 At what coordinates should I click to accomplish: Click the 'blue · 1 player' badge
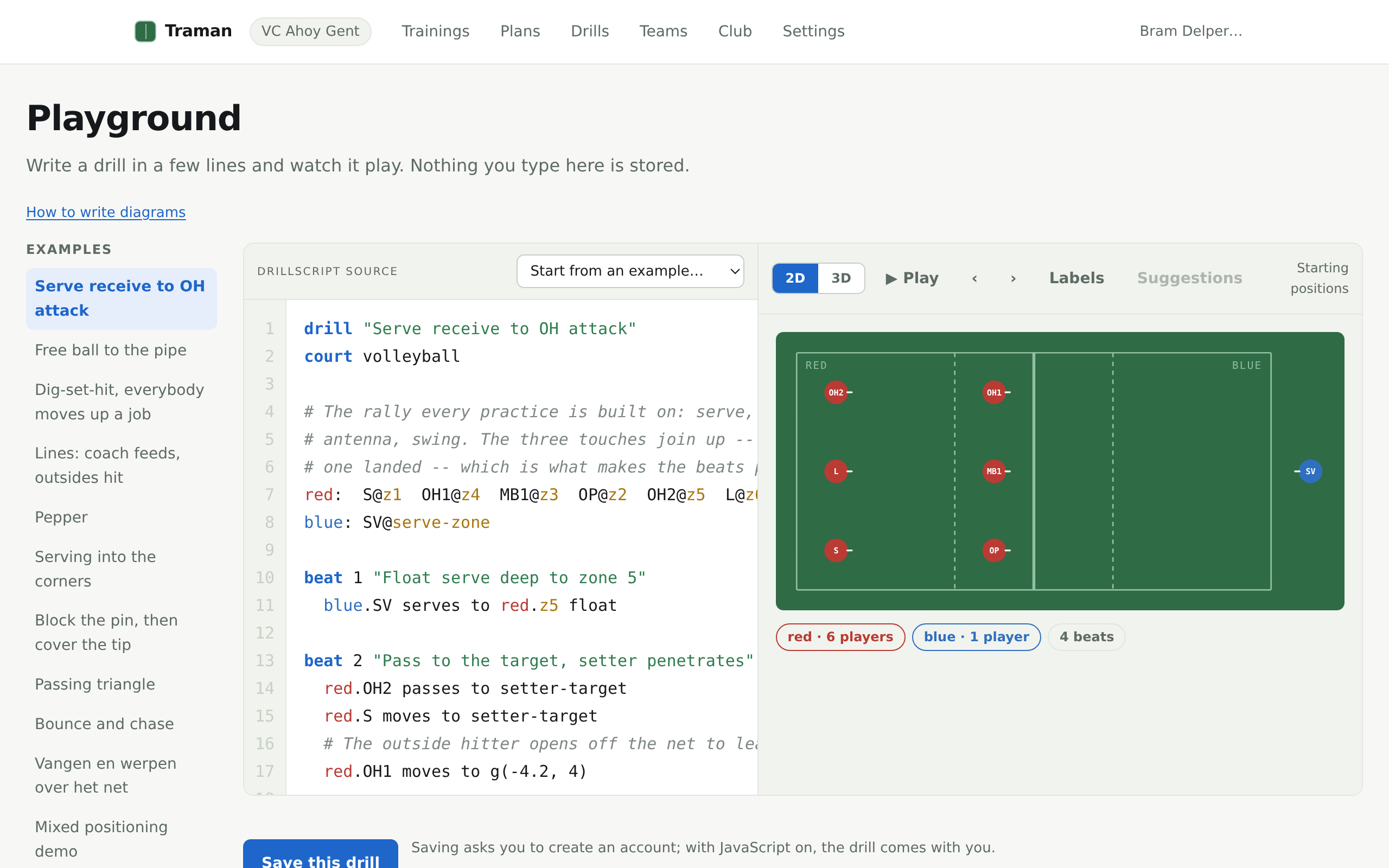(x=976, y=637)
